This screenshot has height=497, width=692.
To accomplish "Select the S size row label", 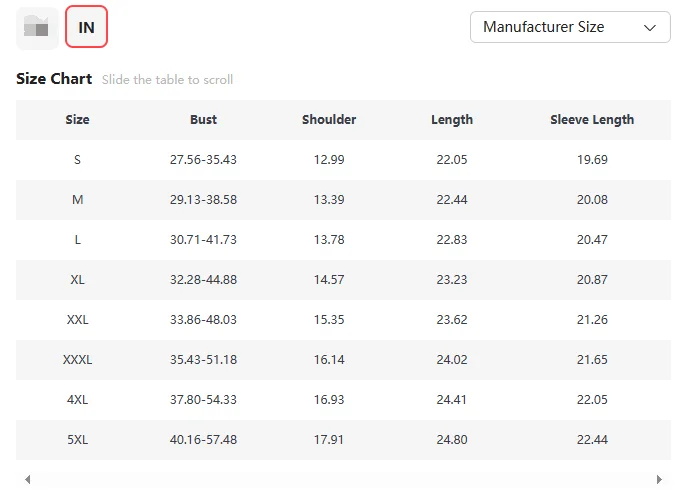I will (x=77, y=160).
